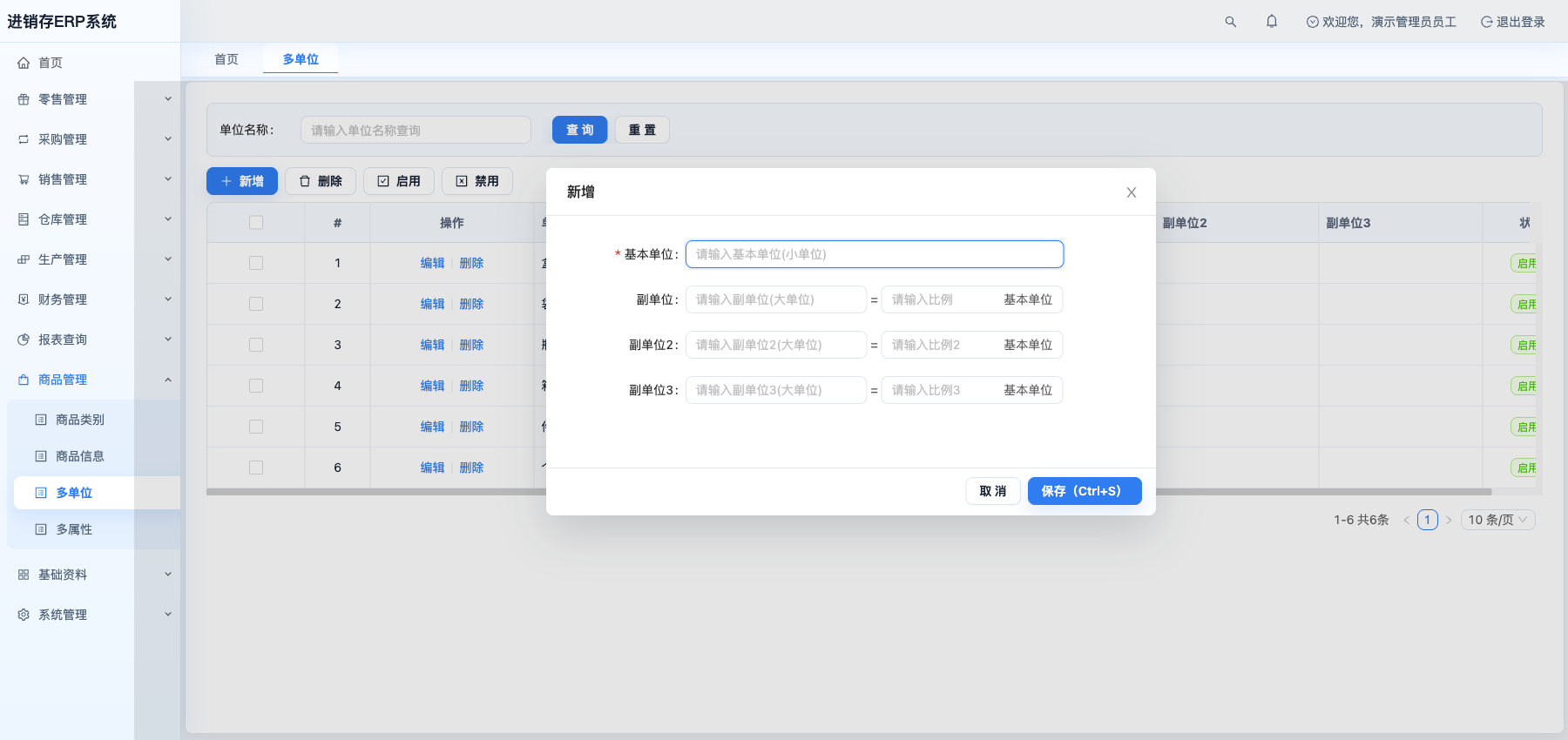Click the 商品类别 list icon

pos(41,420)
